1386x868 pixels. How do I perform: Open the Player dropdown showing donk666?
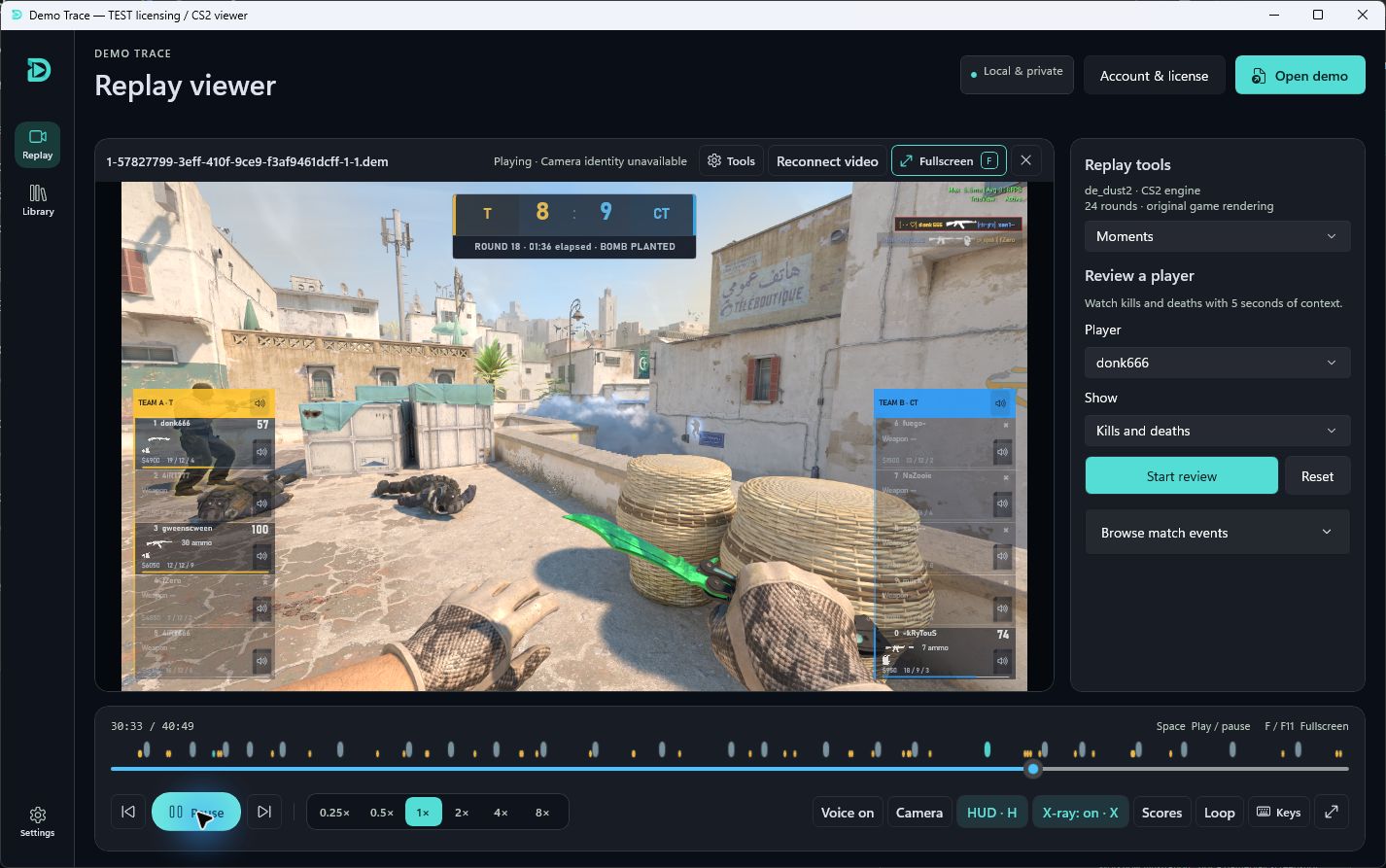pyautogui.click(x=1217, y=363)
